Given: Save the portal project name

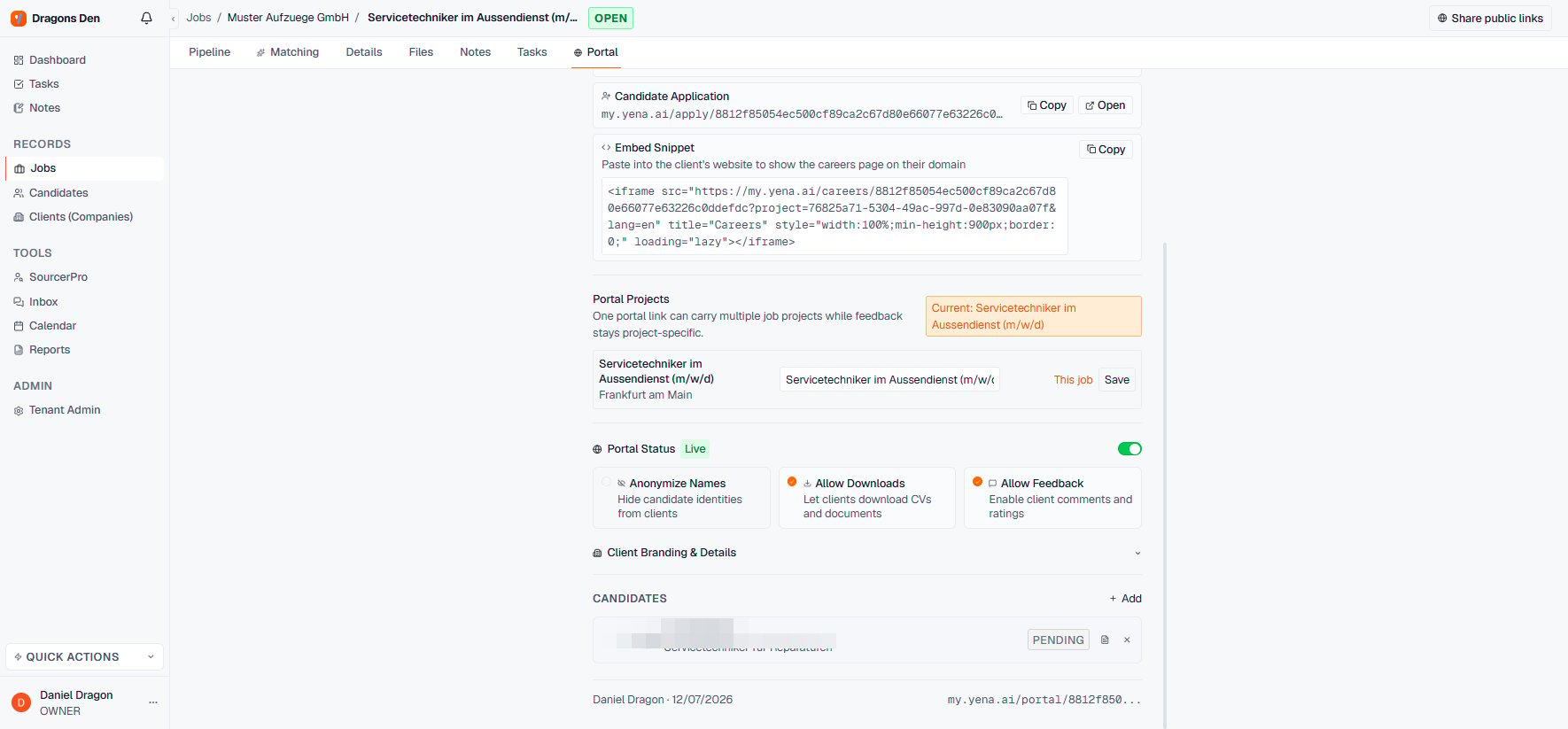Looking at the screenshot, I should pos(1116,380).
